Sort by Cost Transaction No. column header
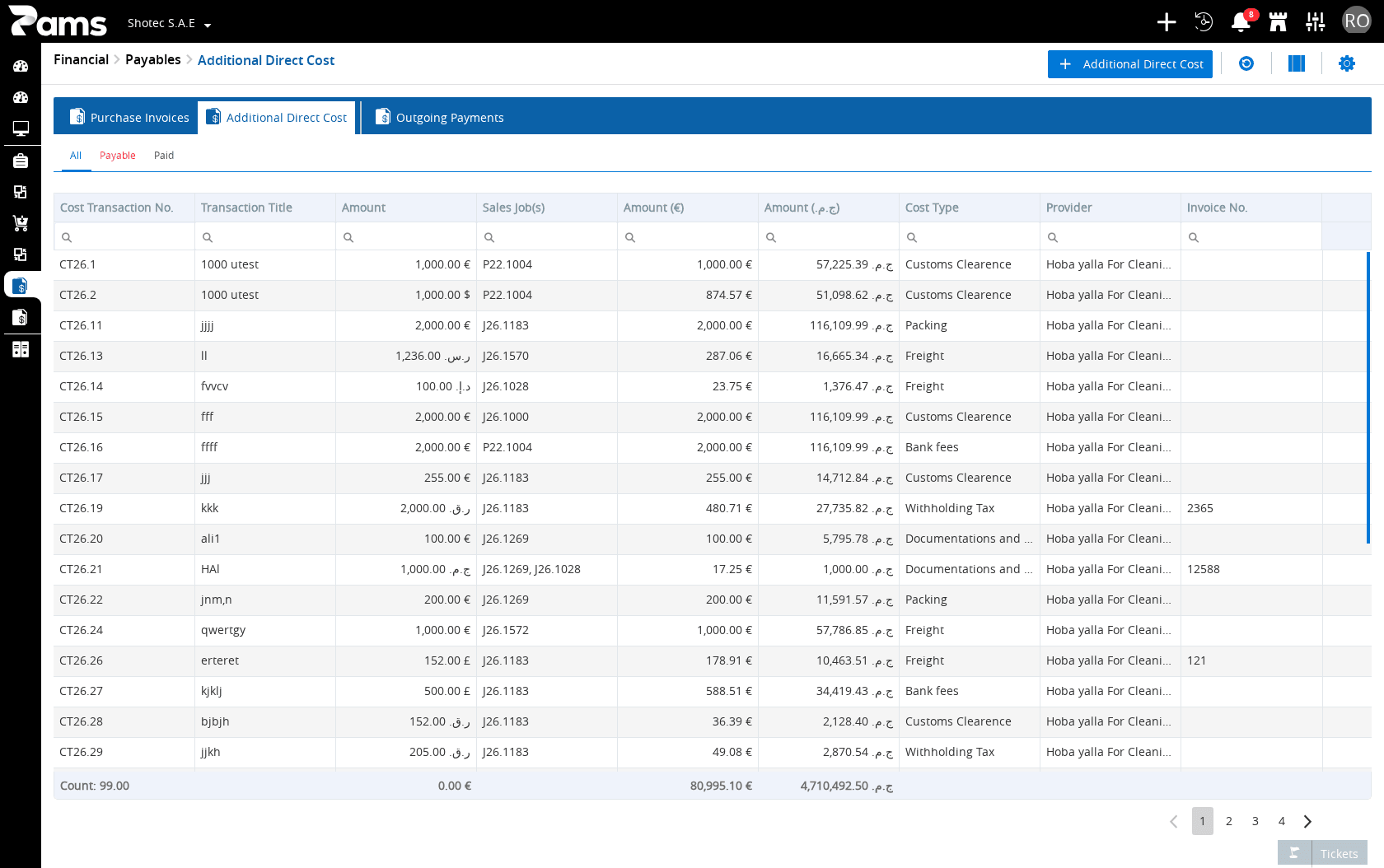 click(124, 208)
